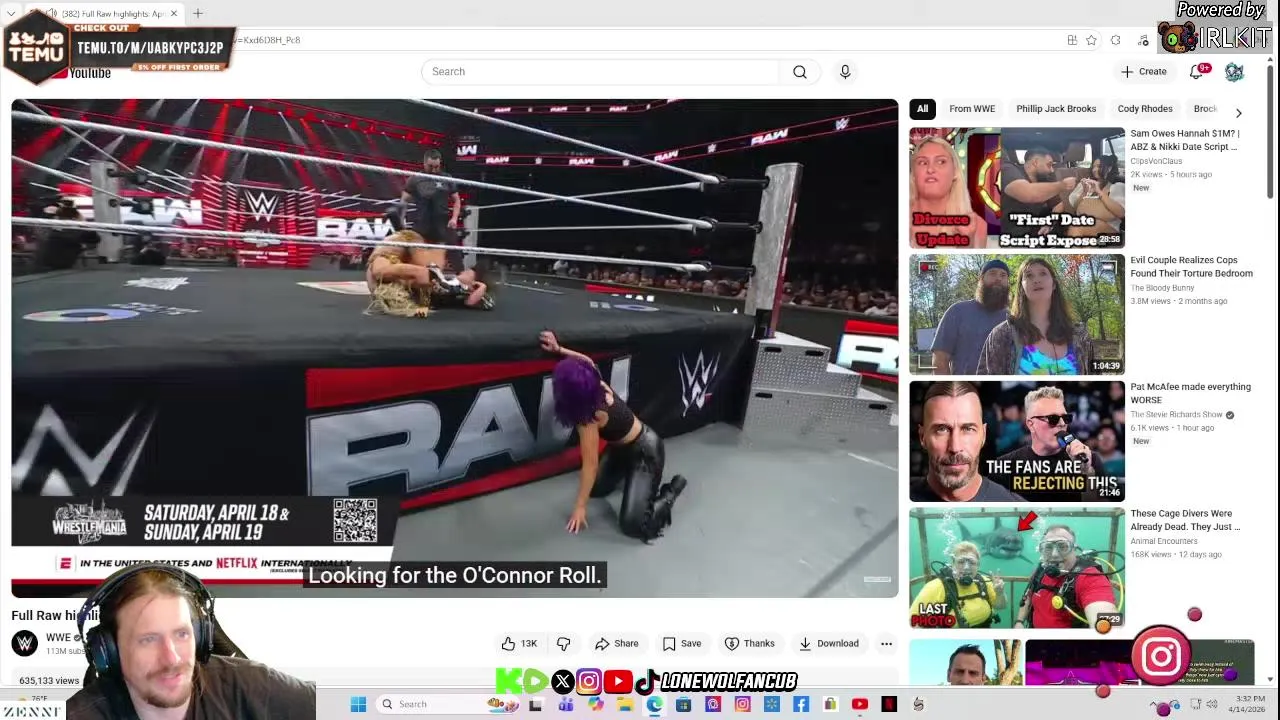The height and width of the screenshot is (720, 1280).
Task: Save the video to a playlist
Action: click(682, 644)
